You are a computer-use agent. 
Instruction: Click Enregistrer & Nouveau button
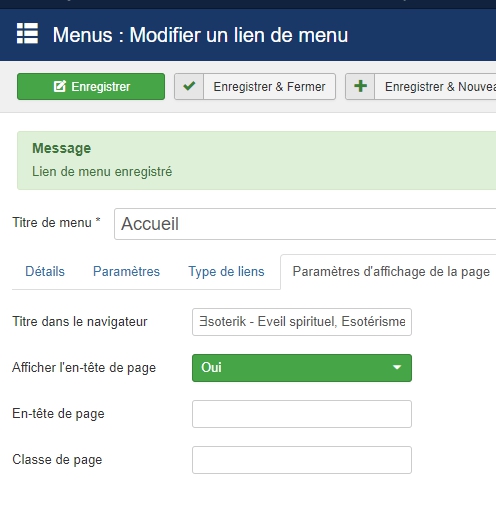tap(421, 87)
